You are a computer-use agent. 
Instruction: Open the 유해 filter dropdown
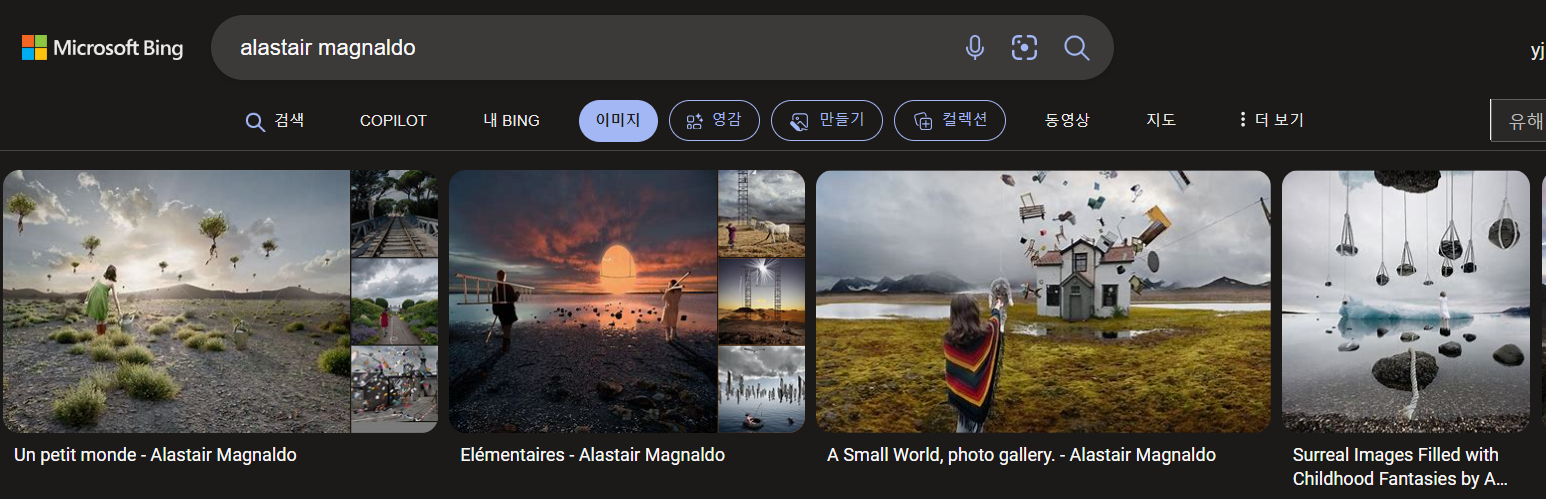click(1518, 121)
